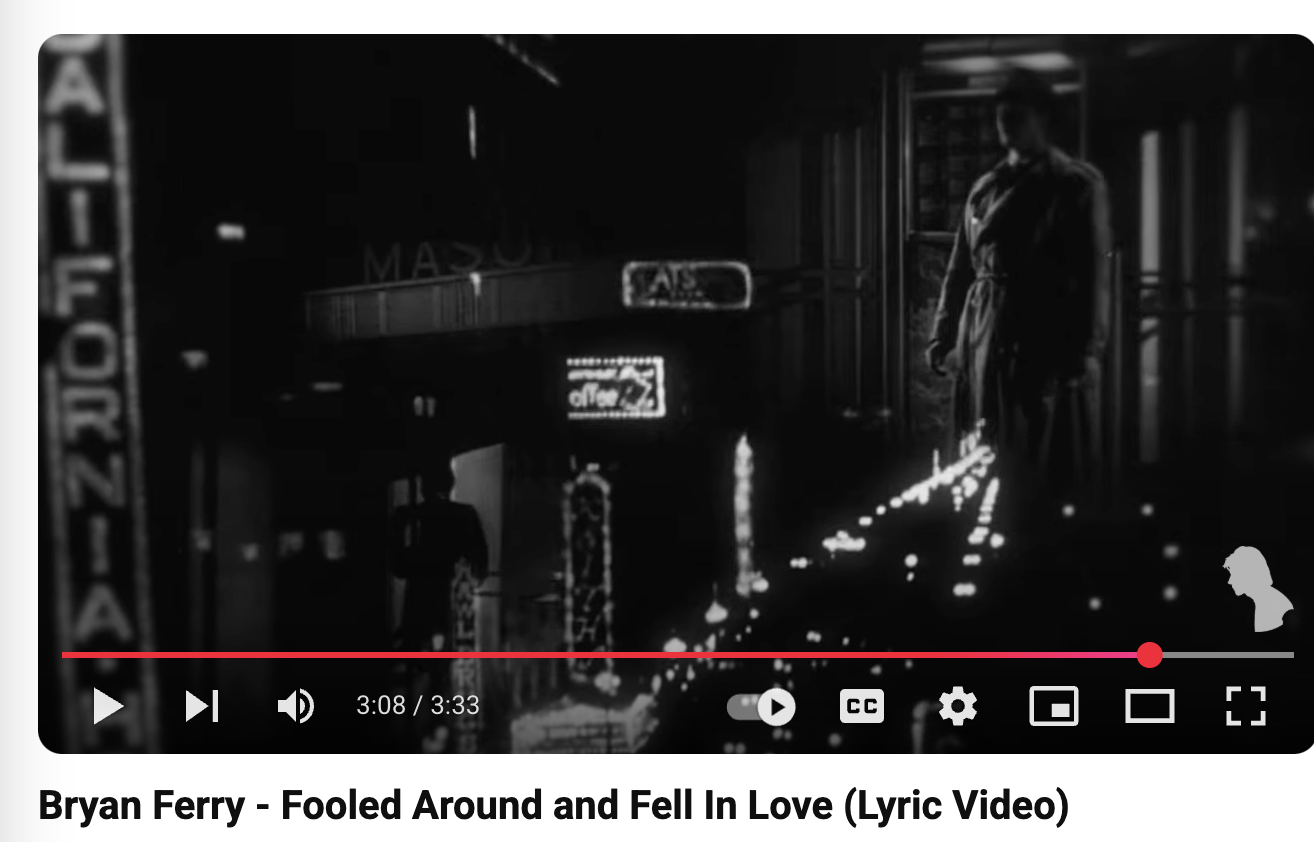Click the neon coffee sign in video

tap(615, 388)
